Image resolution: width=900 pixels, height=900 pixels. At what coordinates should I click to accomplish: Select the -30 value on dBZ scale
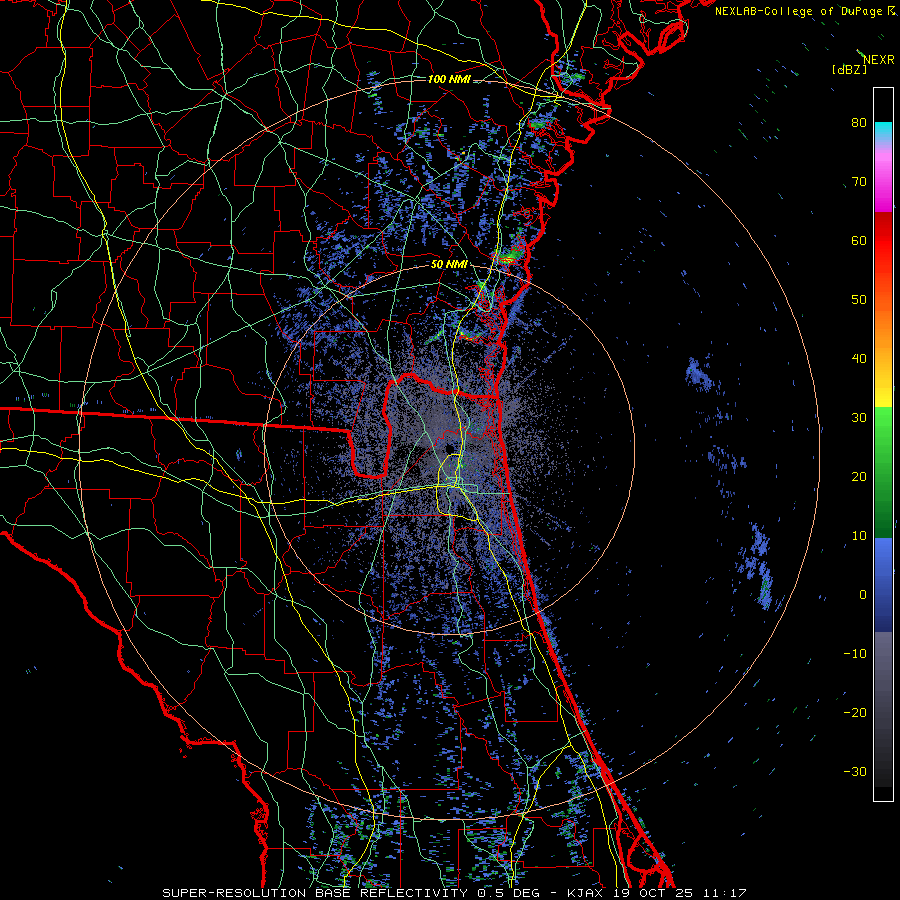click(855, 771)
